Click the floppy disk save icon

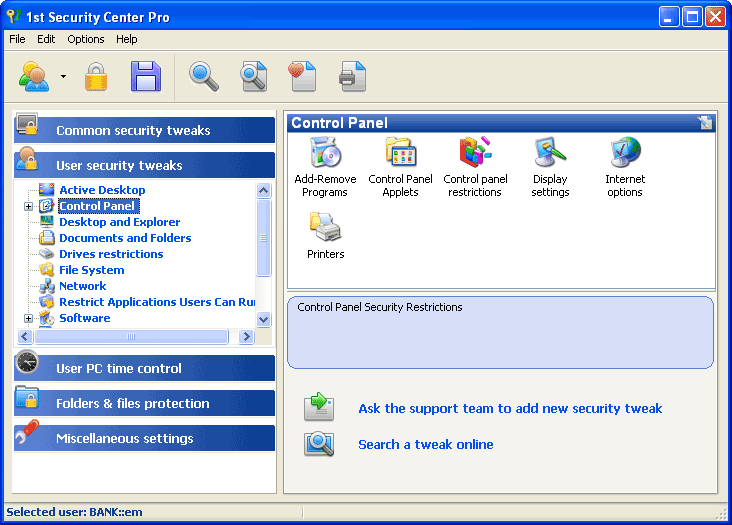click(x=146, y=77)
